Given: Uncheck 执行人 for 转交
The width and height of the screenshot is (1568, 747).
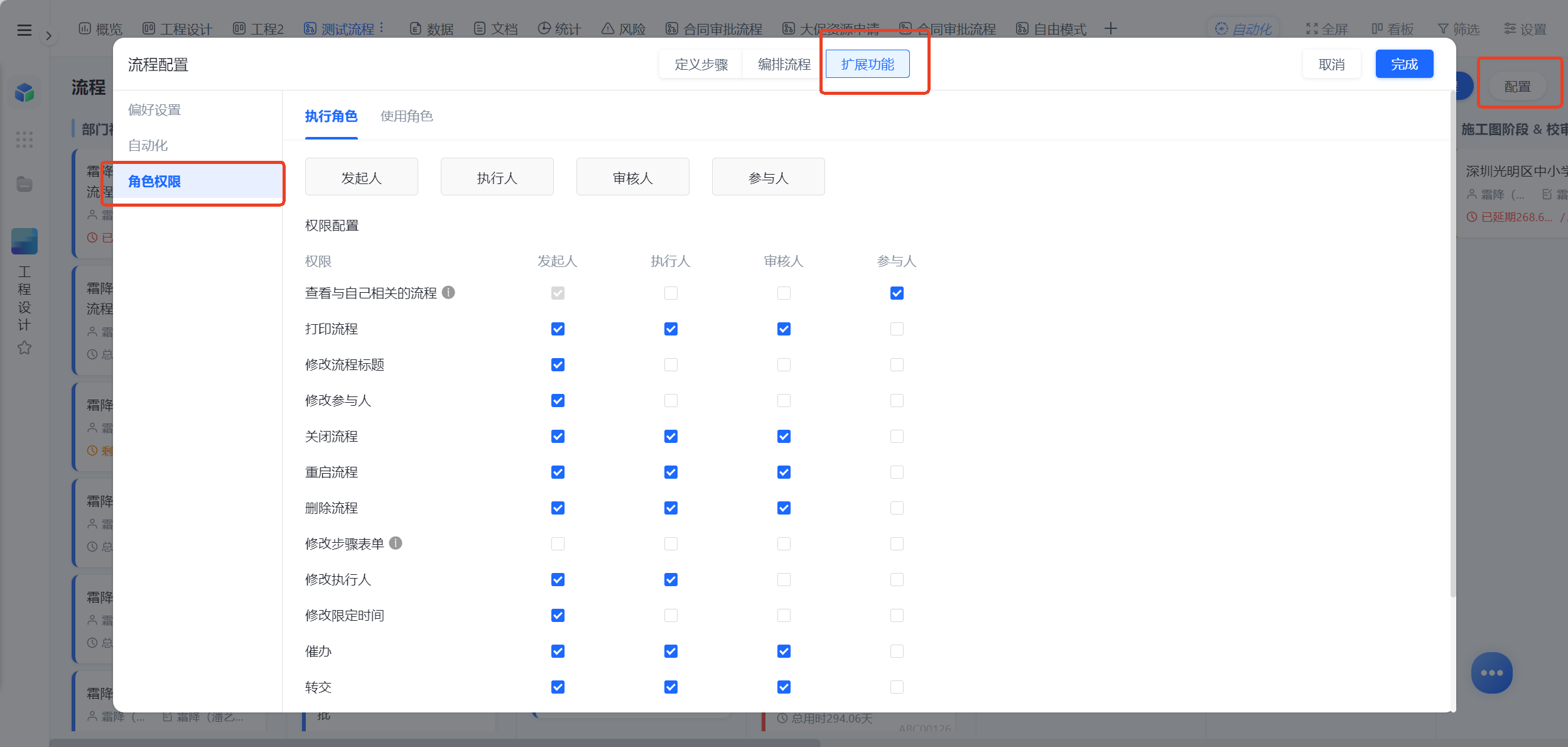Looking at the screenshot, I should point(671,687).
